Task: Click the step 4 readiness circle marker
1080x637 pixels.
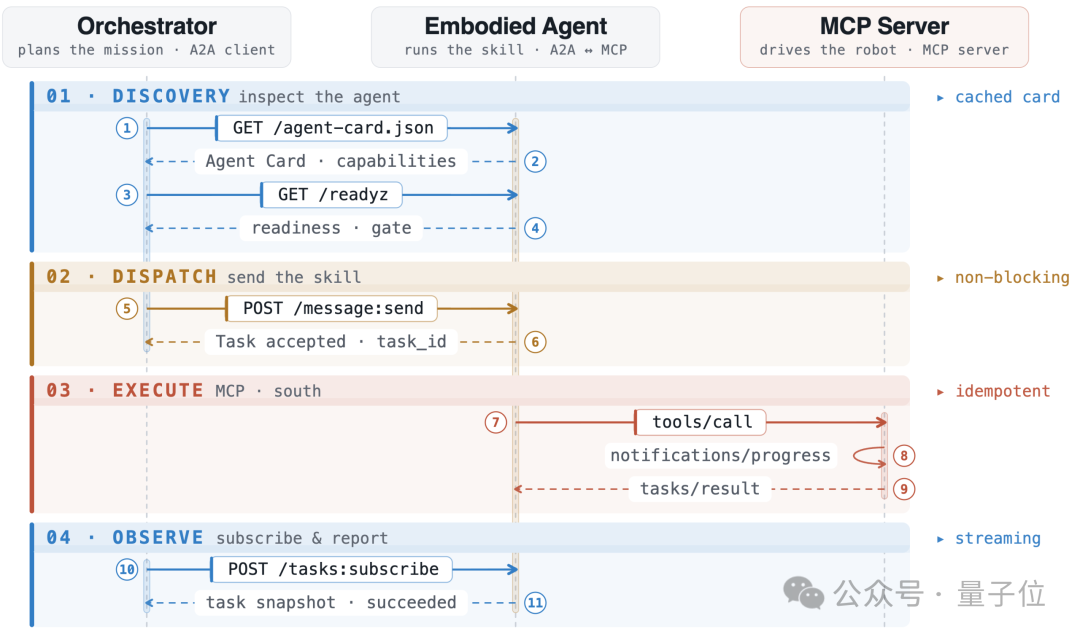Action: [535, 228]
